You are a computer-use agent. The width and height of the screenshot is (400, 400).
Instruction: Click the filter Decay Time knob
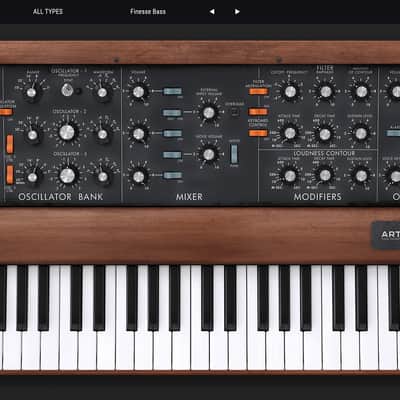(x=325, y=134)
